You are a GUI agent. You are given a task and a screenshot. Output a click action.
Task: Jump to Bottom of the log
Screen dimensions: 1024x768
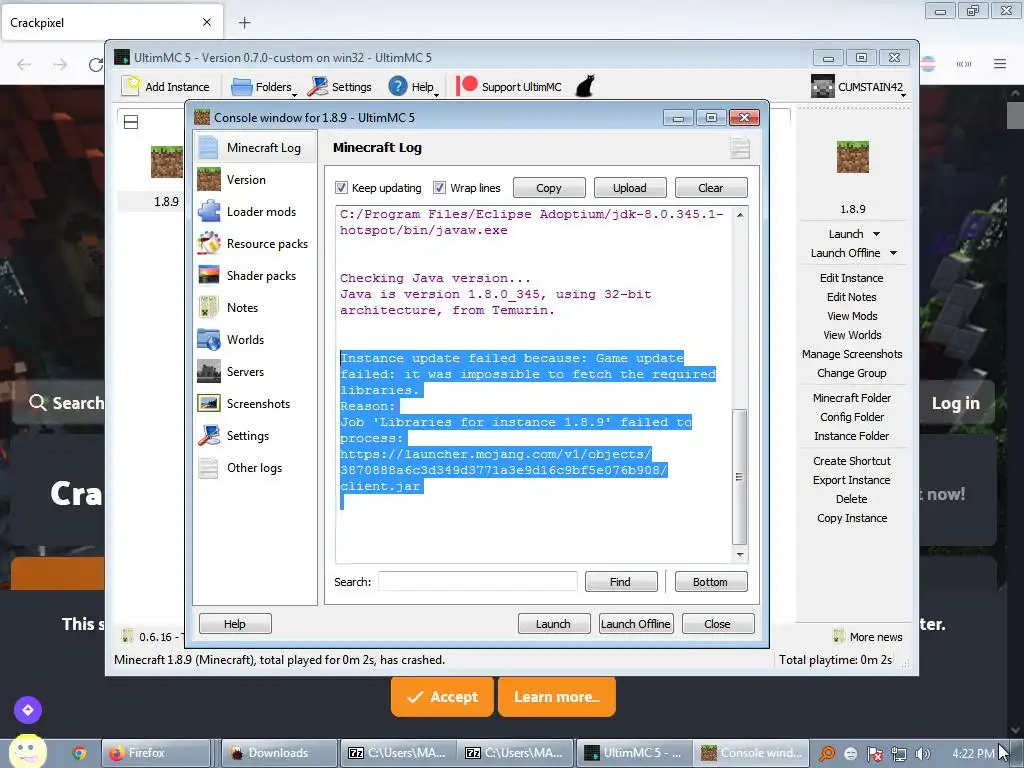point(711,581)
